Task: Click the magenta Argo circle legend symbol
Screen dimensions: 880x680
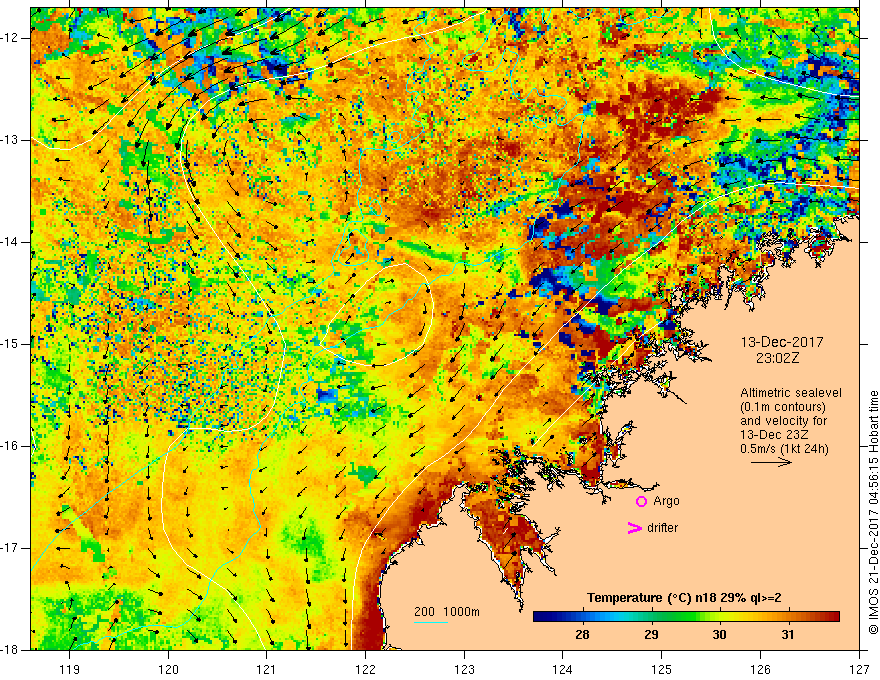Action: coord(641,502)
